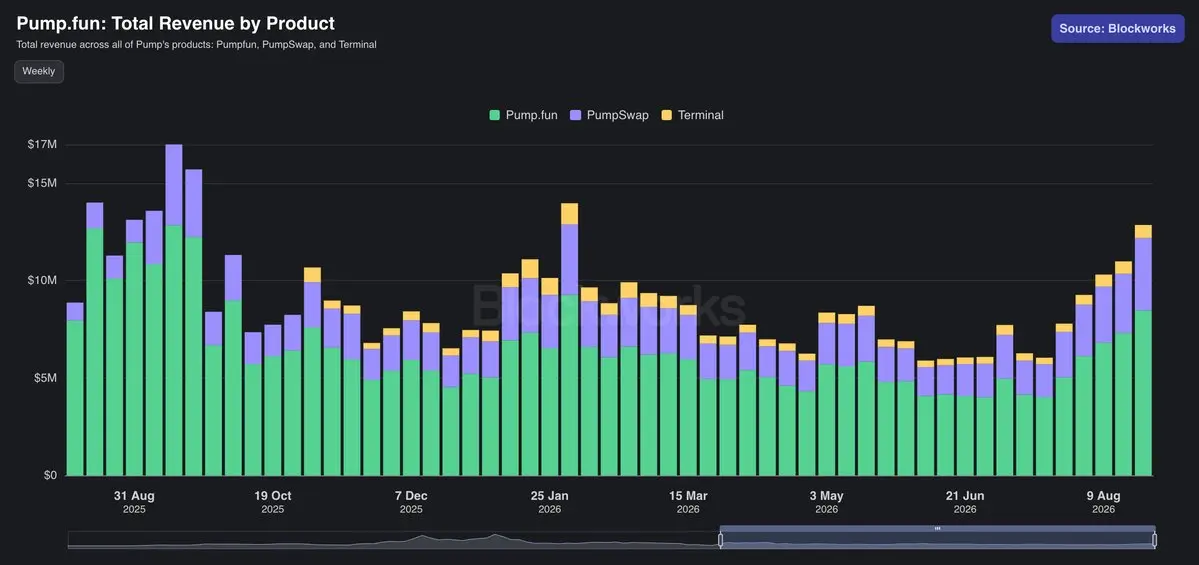Click the "25 Jan 2026" x-axis label
Viewport: 1199px width, 565px height.
550,502
